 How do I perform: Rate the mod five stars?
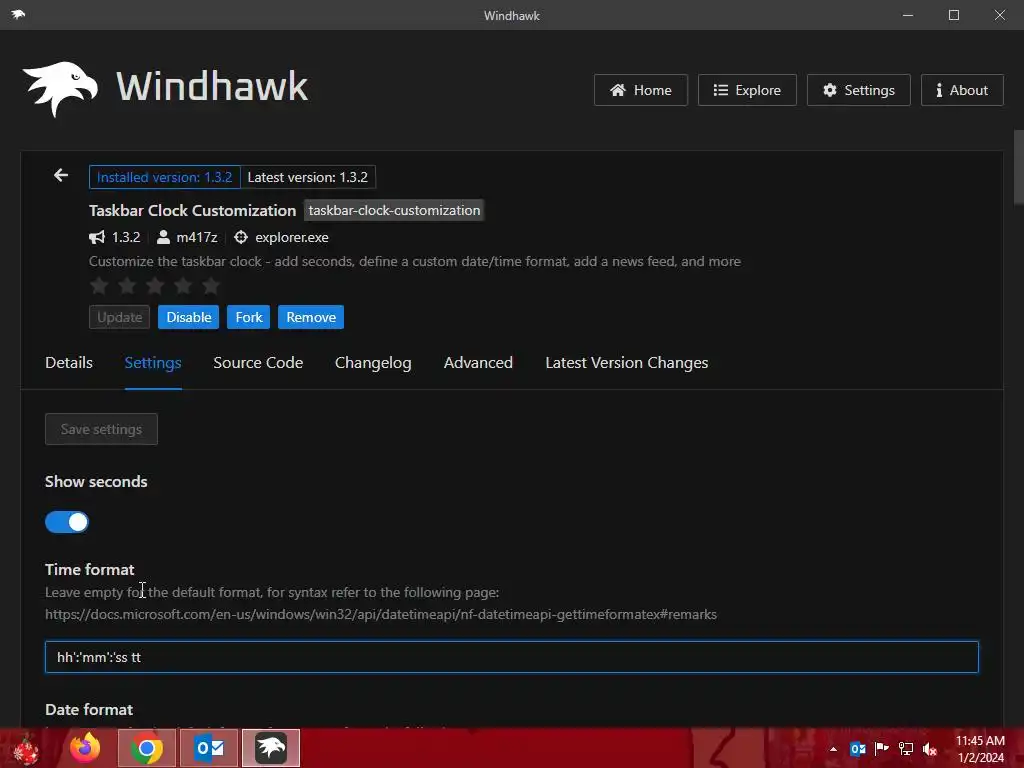211,285
